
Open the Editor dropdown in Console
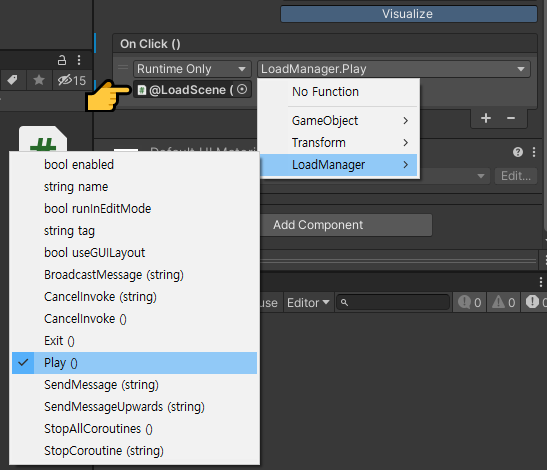308,303
